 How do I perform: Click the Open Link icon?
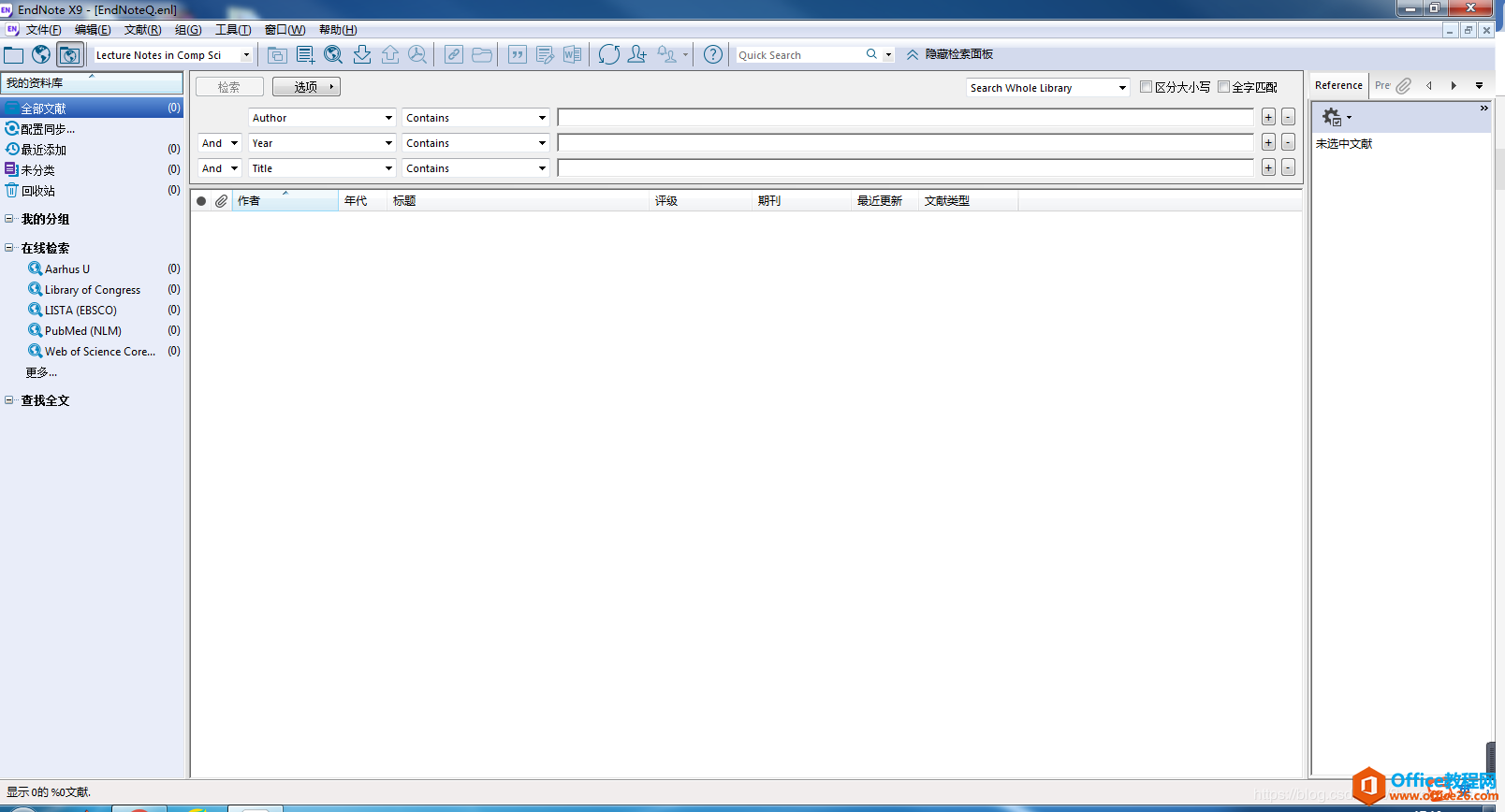click(454, 55)
